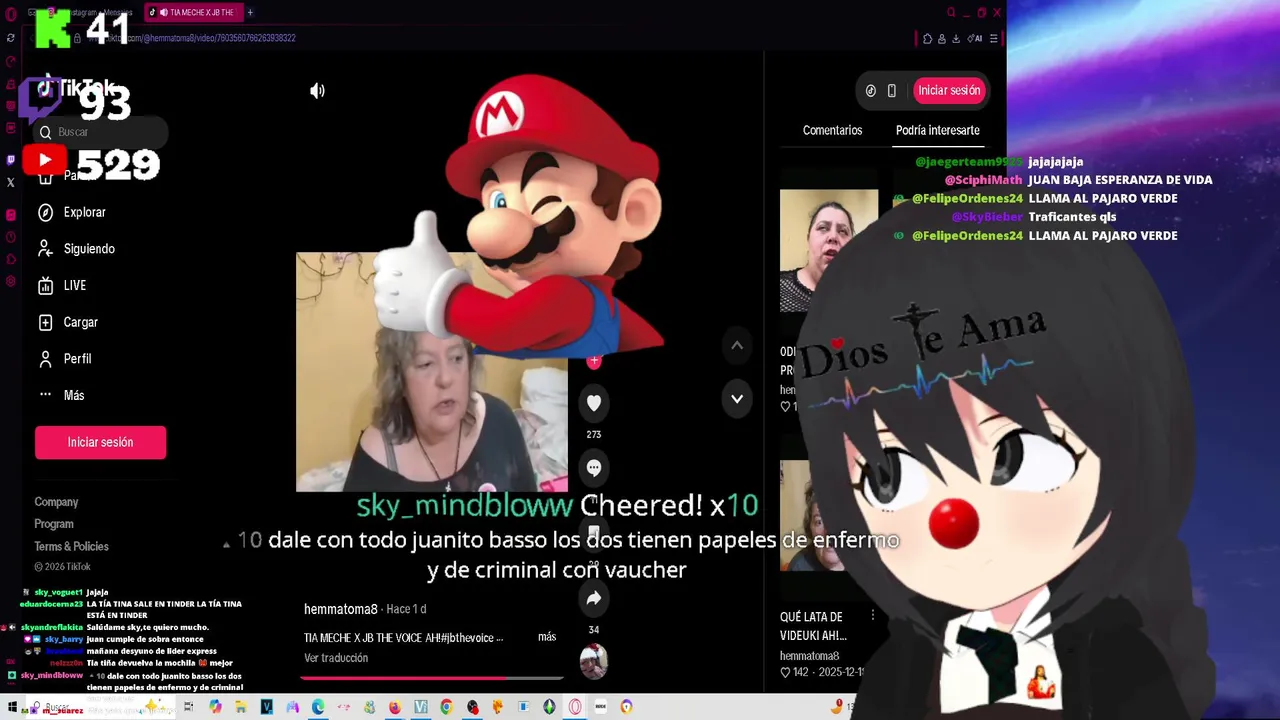Seek within the red video progress bar

pos(432,678)
